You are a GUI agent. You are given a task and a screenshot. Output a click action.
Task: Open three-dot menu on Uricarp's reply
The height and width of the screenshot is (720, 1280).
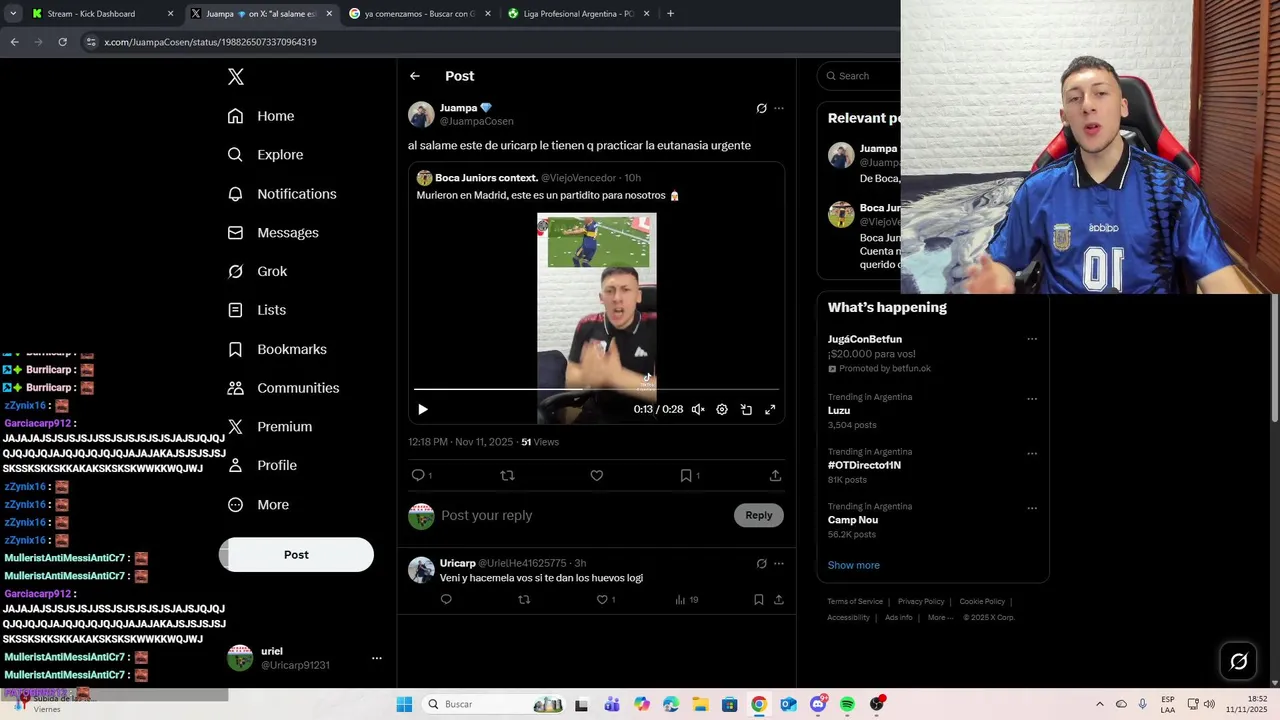click(x=779, y=564)
